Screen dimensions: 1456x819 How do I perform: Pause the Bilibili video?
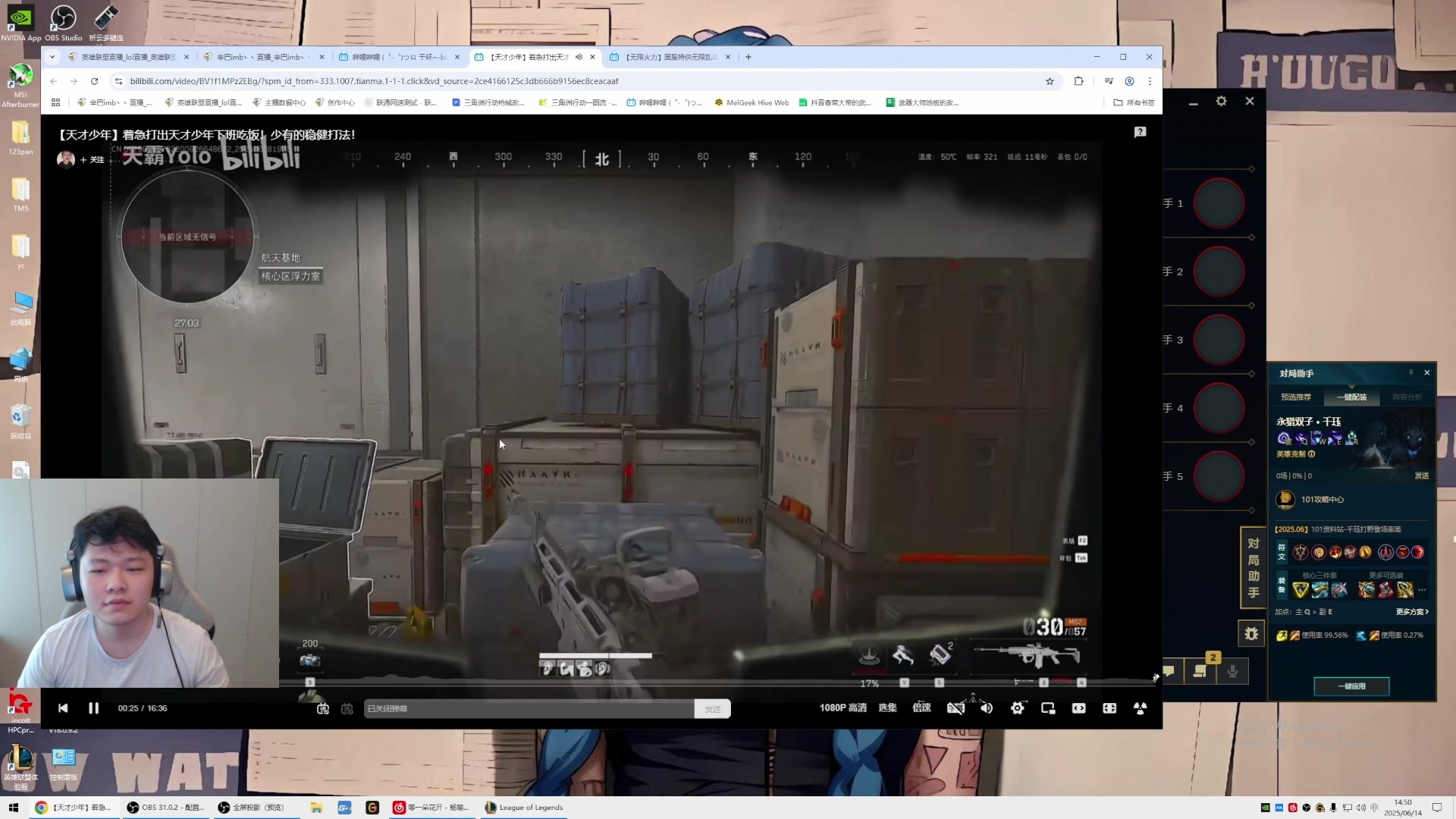(x=93, y=708)
